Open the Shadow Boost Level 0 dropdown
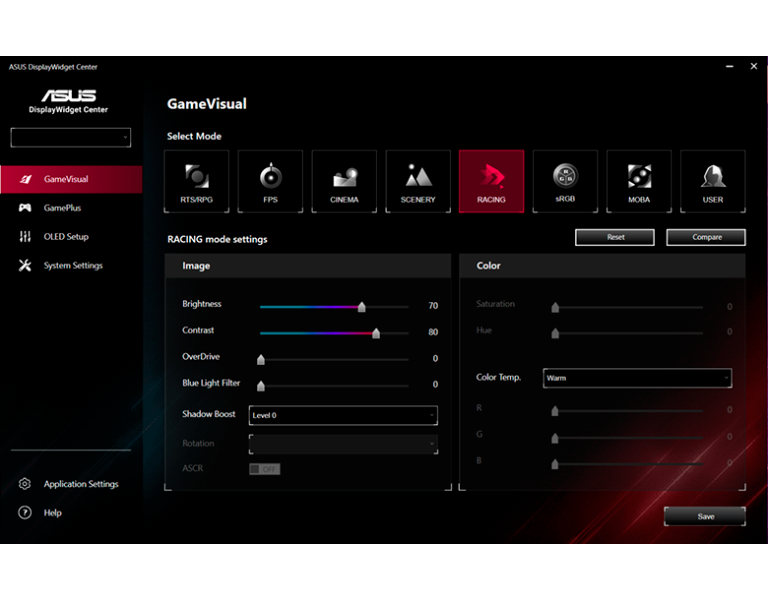This screenshot has width=768, height=600. (343, 415)
